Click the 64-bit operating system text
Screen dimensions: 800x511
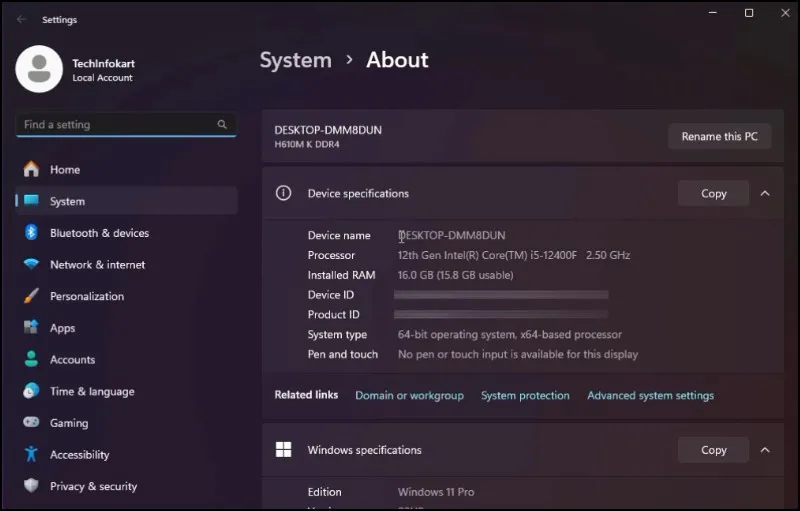point(510,335)
